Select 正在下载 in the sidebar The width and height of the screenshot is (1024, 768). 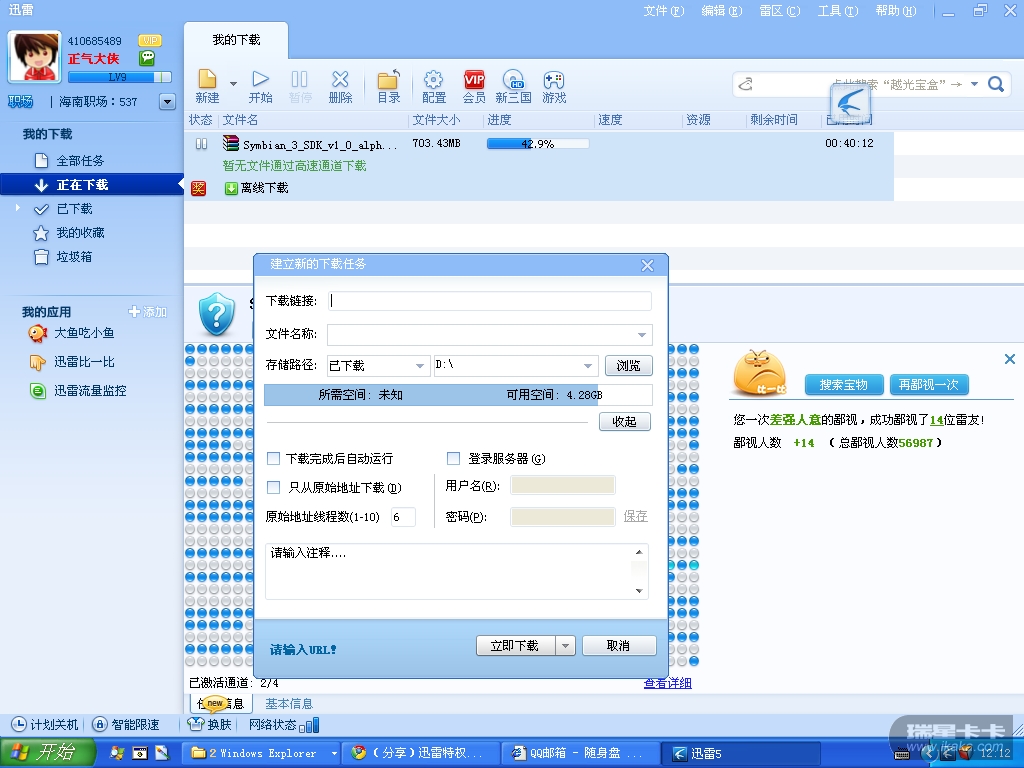(x=91, y=185)
